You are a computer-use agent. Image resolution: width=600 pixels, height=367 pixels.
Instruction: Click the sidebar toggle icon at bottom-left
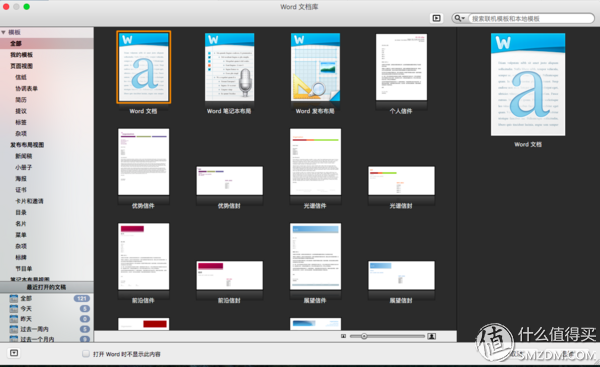tap(14, 353)
